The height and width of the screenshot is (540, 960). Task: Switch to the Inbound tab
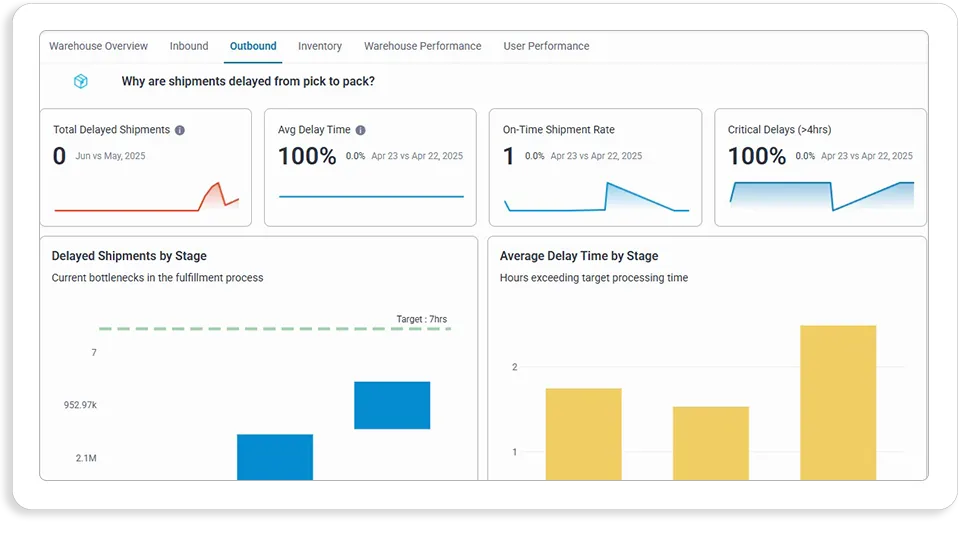pyautogui.click(x=189, y=46)
